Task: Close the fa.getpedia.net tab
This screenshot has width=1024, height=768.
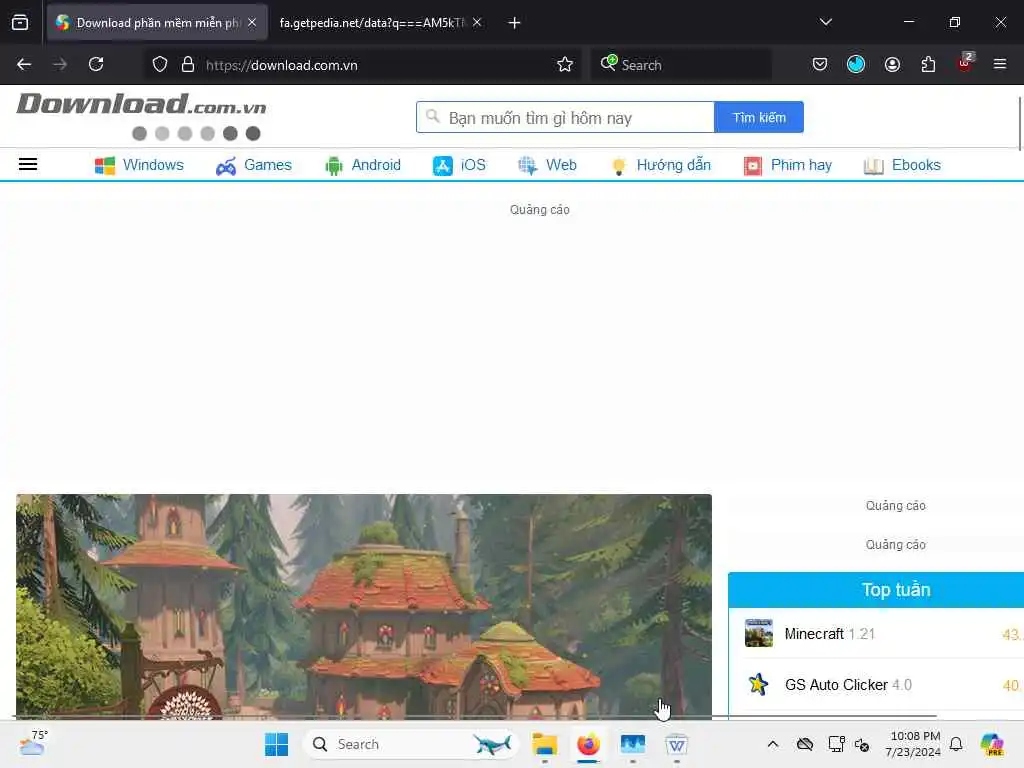Action: 477,23
